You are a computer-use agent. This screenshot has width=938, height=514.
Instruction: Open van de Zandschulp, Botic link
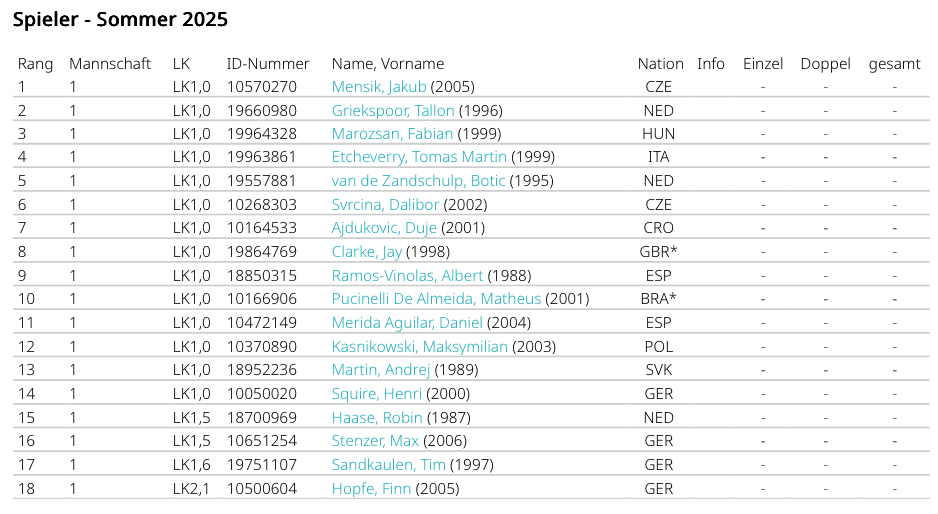point(418,181)
